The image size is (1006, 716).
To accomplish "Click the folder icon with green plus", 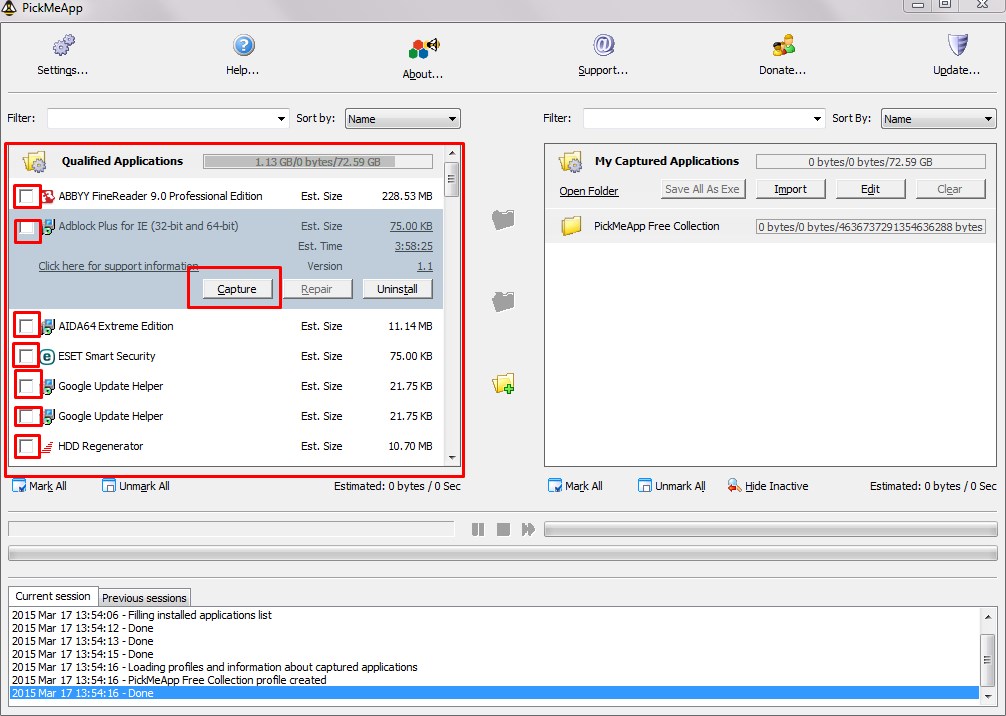I will 504,383.
